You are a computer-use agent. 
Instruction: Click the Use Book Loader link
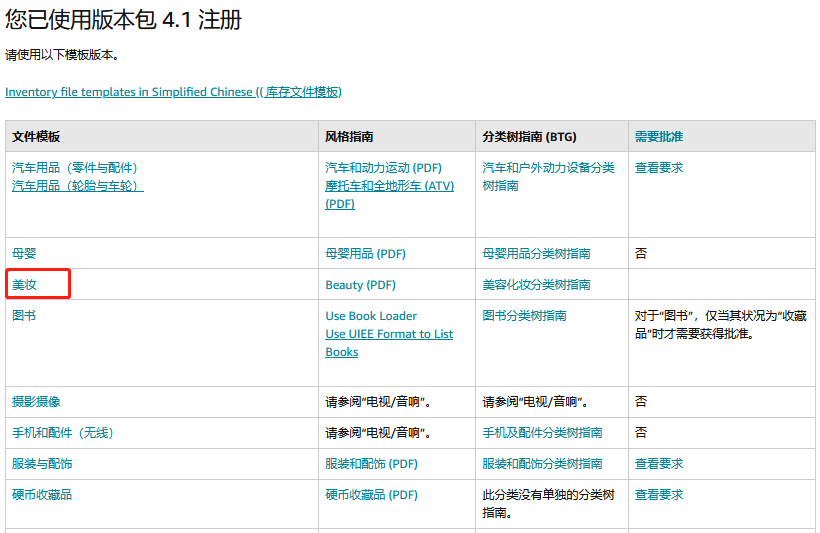371,316
